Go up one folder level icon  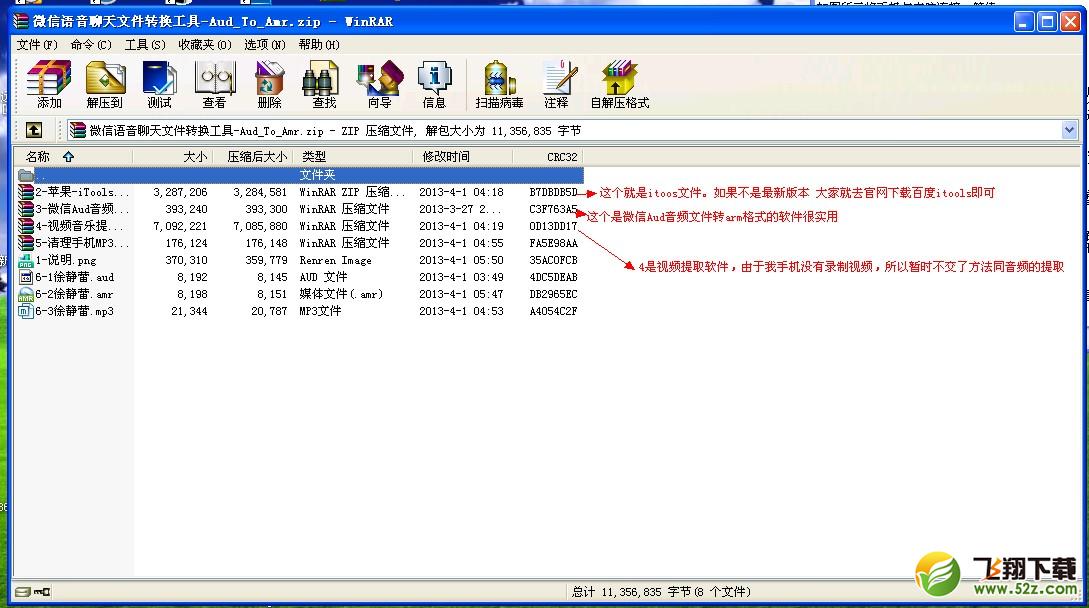pyautogui.click(x=33, y=130)
